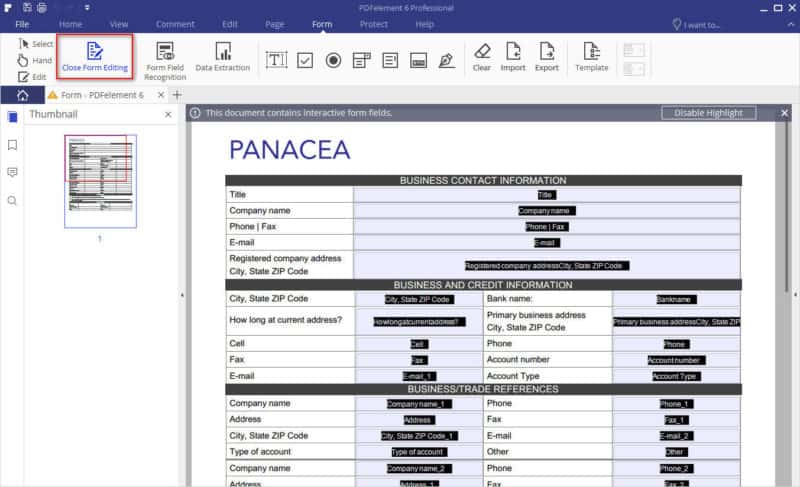Select the Combo Box form tool
The height and width of the screenshot is (487, 800).
pyautogui.click(x=362, y=60)
